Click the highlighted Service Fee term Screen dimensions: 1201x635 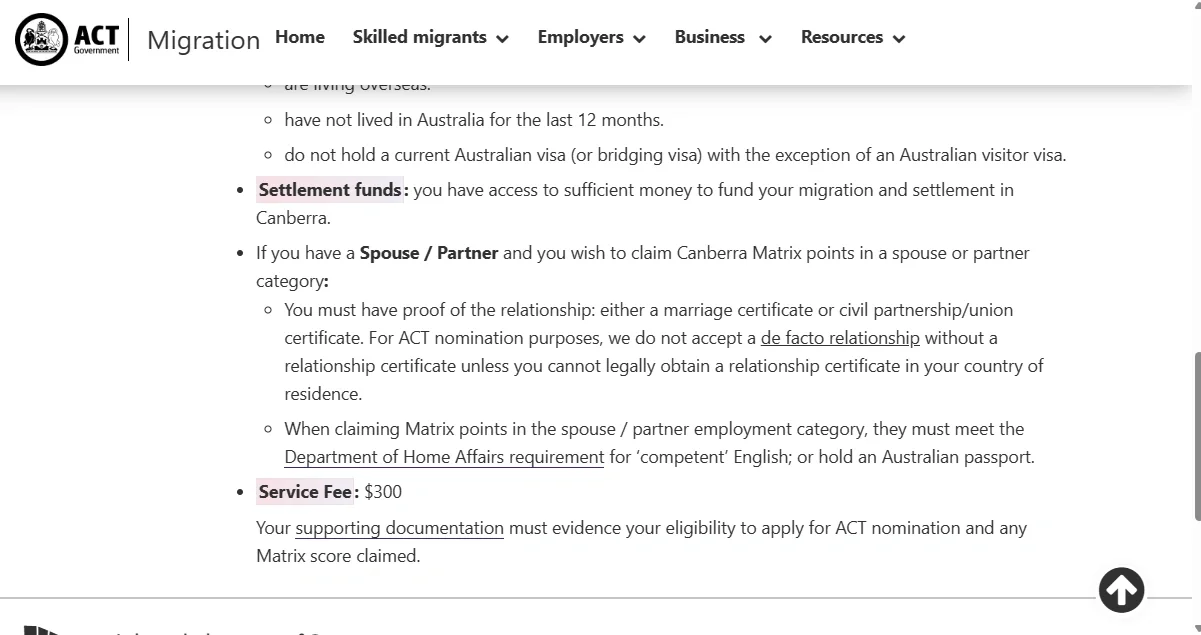click(x=305, y=492)
